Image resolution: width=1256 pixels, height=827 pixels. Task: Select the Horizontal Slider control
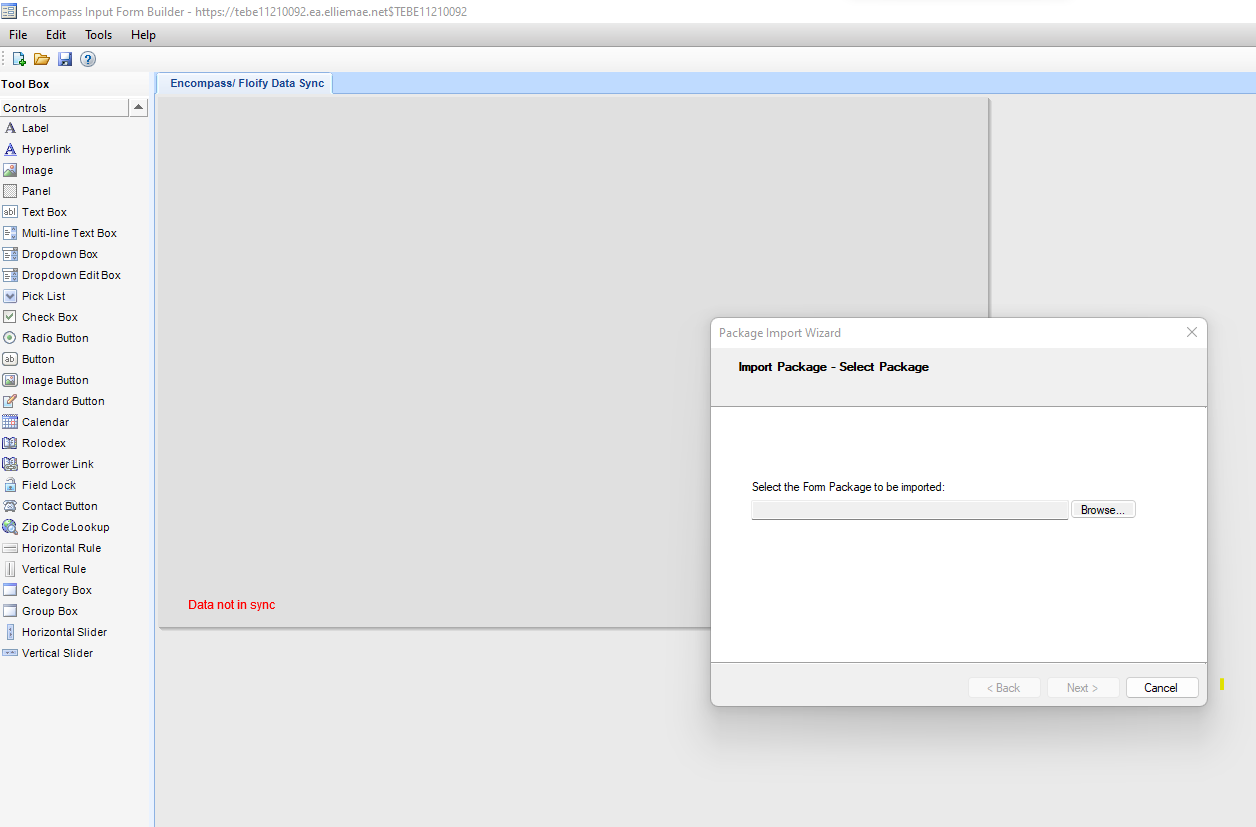64,632
